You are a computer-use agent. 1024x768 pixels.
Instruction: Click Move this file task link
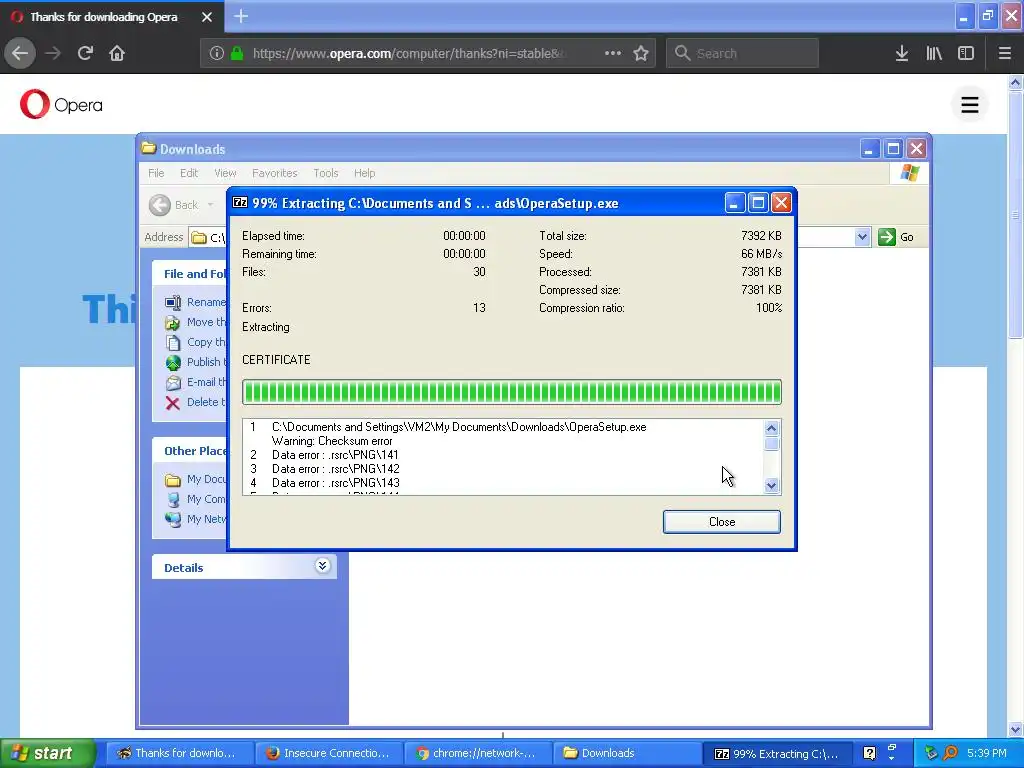click(206, 322)
